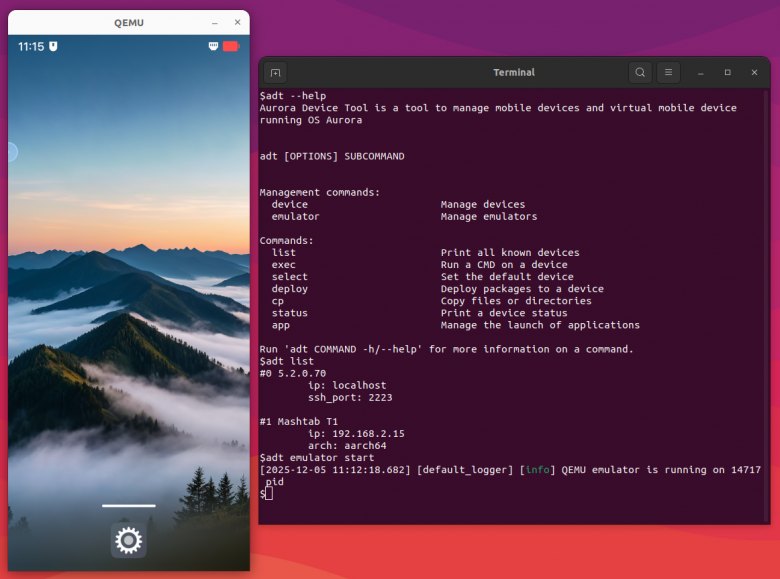The width and height of the screenshot is (780, 579).
Task: Minimize the Terminal window
Action: click(x=701, y=73)
